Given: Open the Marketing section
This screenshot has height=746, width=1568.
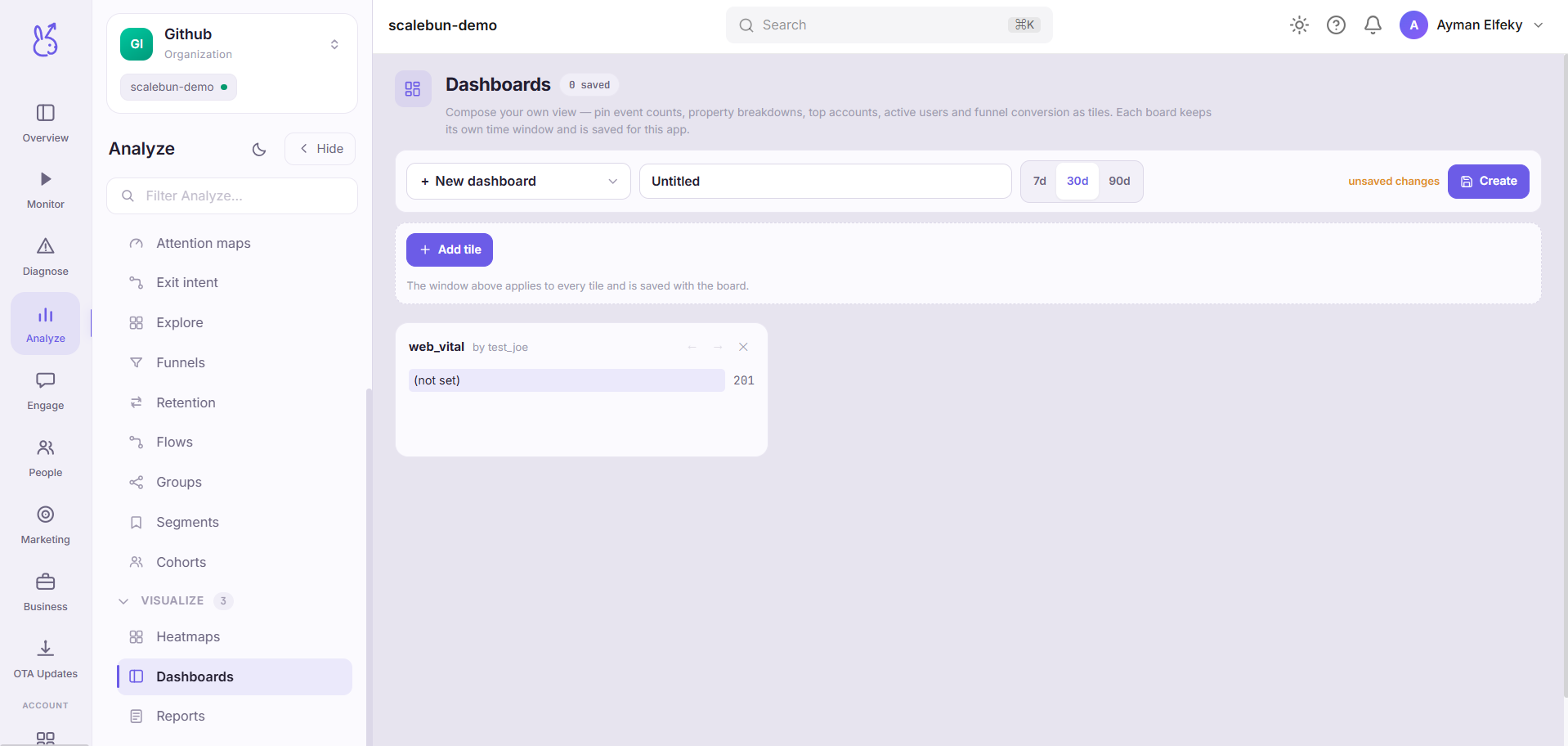Looking at the screenshot, I should 46,526.
